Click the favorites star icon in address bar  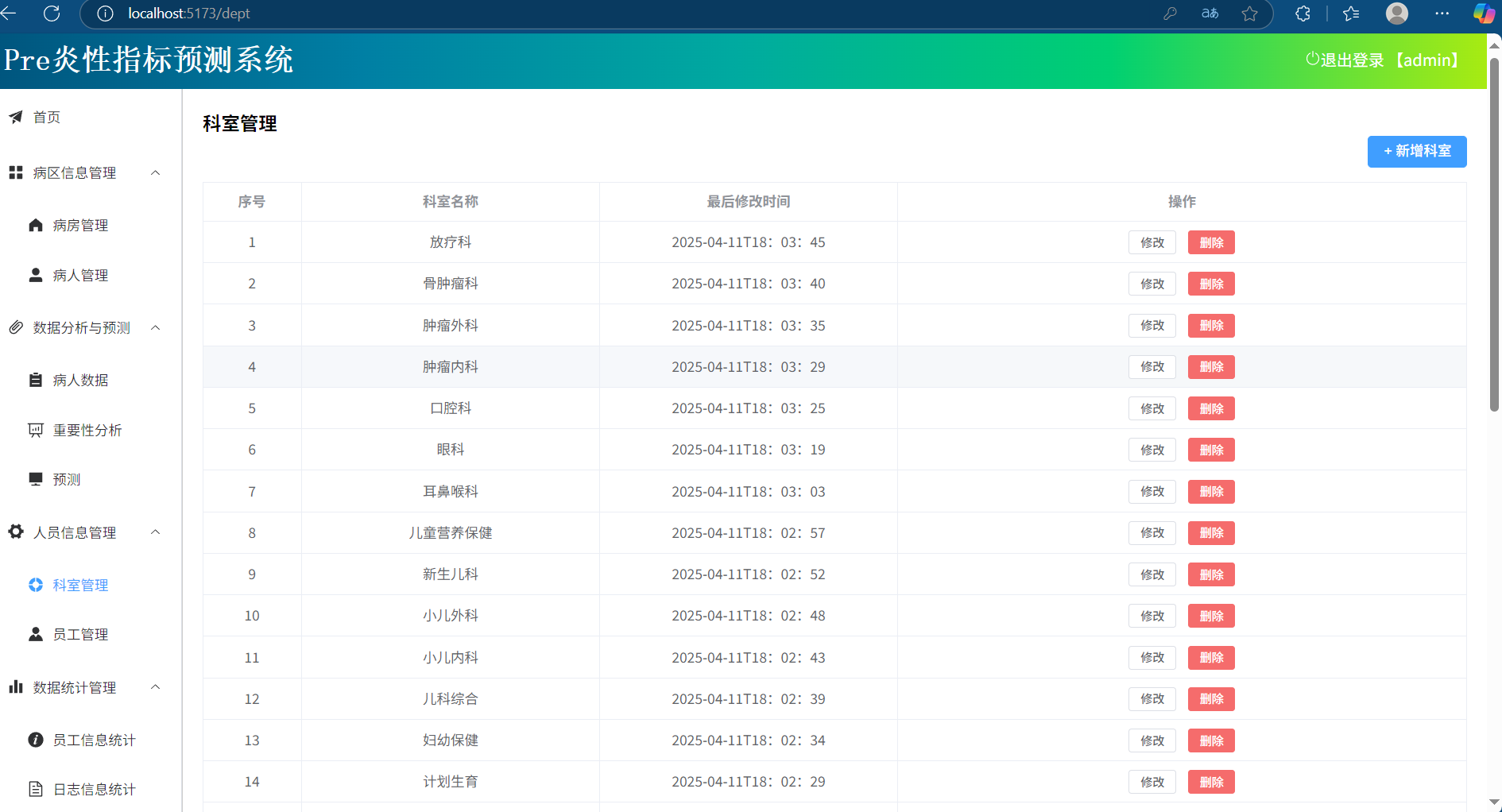pos(1249,14)
